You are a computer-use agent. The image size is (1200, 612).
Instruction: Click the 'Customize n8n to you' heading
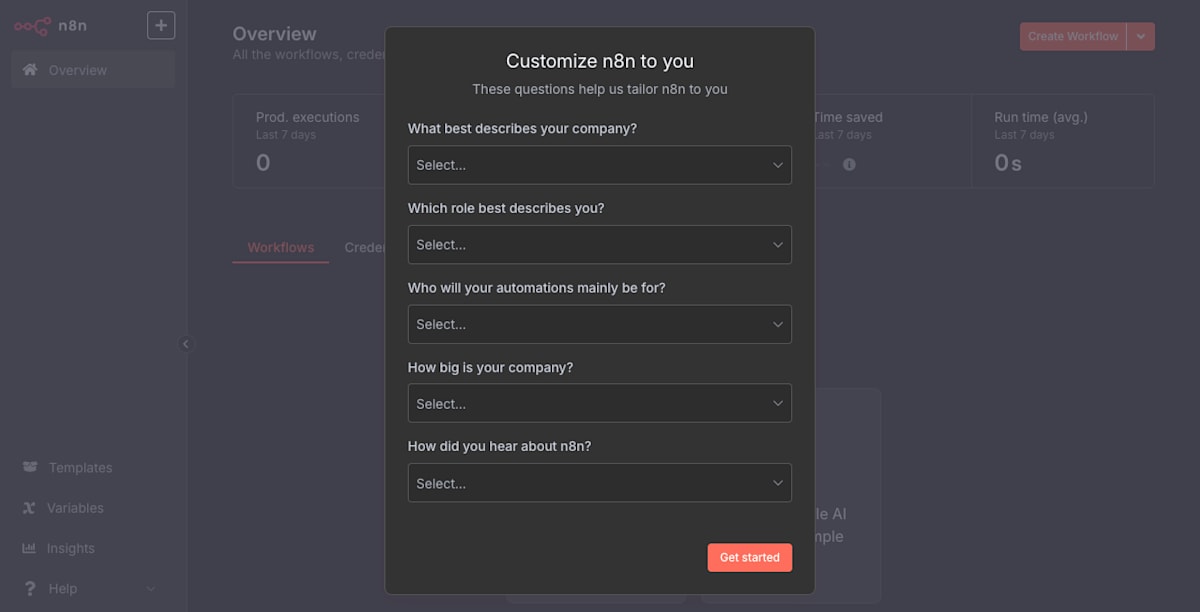[x=600, y=61]
